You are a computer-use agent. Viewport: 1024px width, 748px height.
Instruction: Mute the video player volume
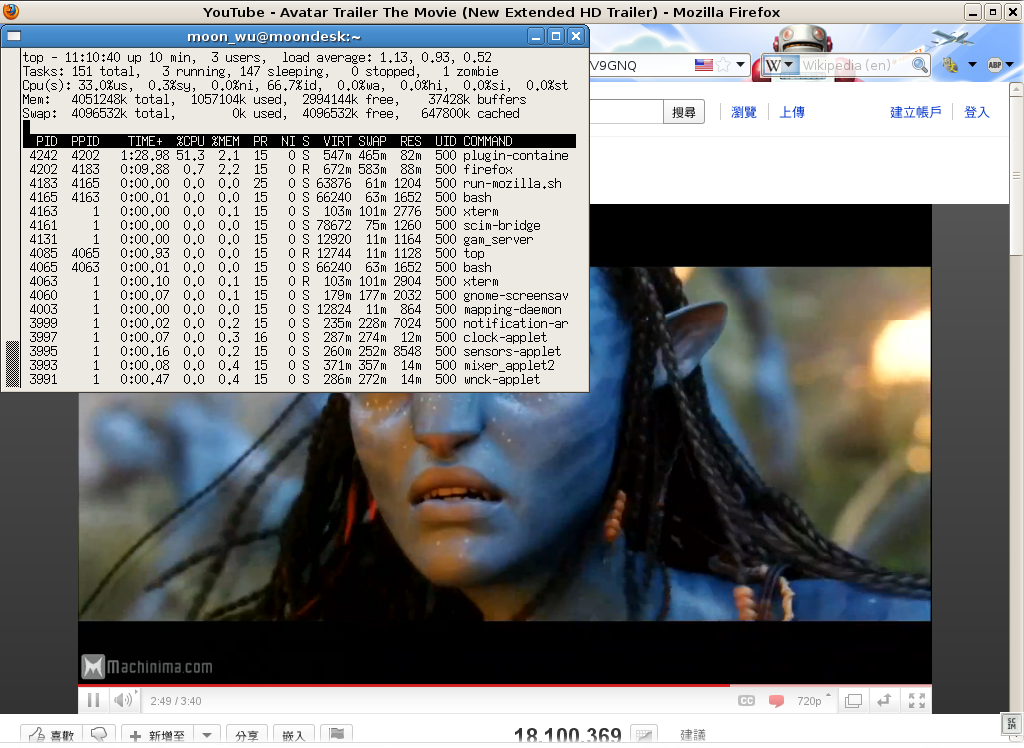click(123, 700)
